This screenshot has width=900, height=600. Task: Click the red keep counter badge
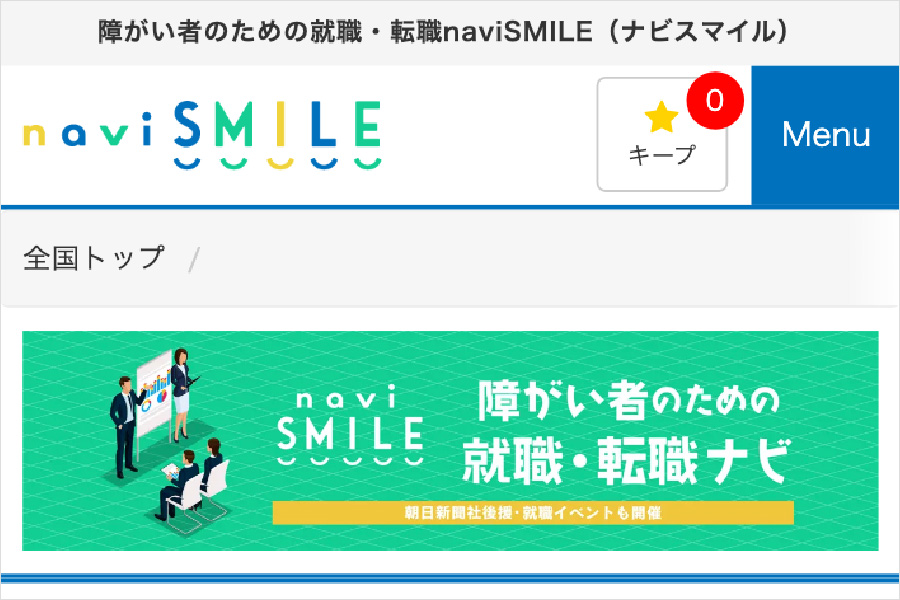click(715, 100)
